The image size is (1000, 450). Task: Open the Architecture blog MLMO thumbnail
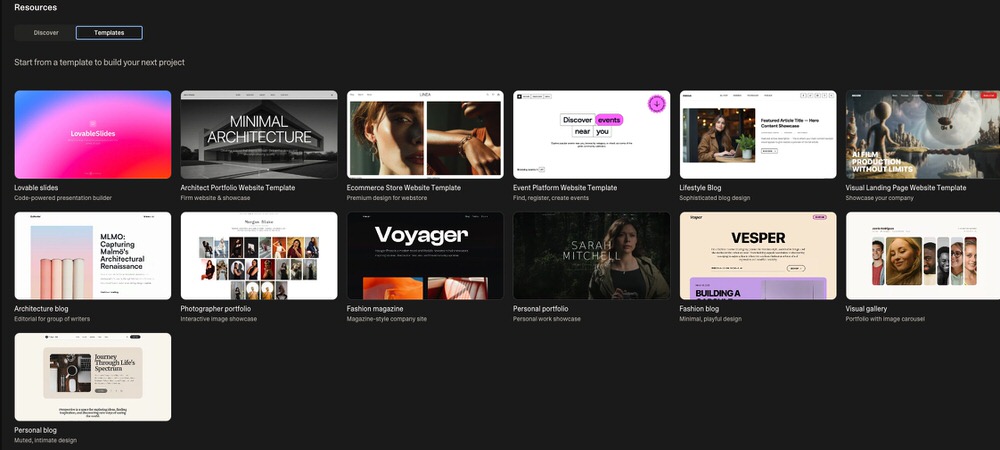click(x=92, y=256)
